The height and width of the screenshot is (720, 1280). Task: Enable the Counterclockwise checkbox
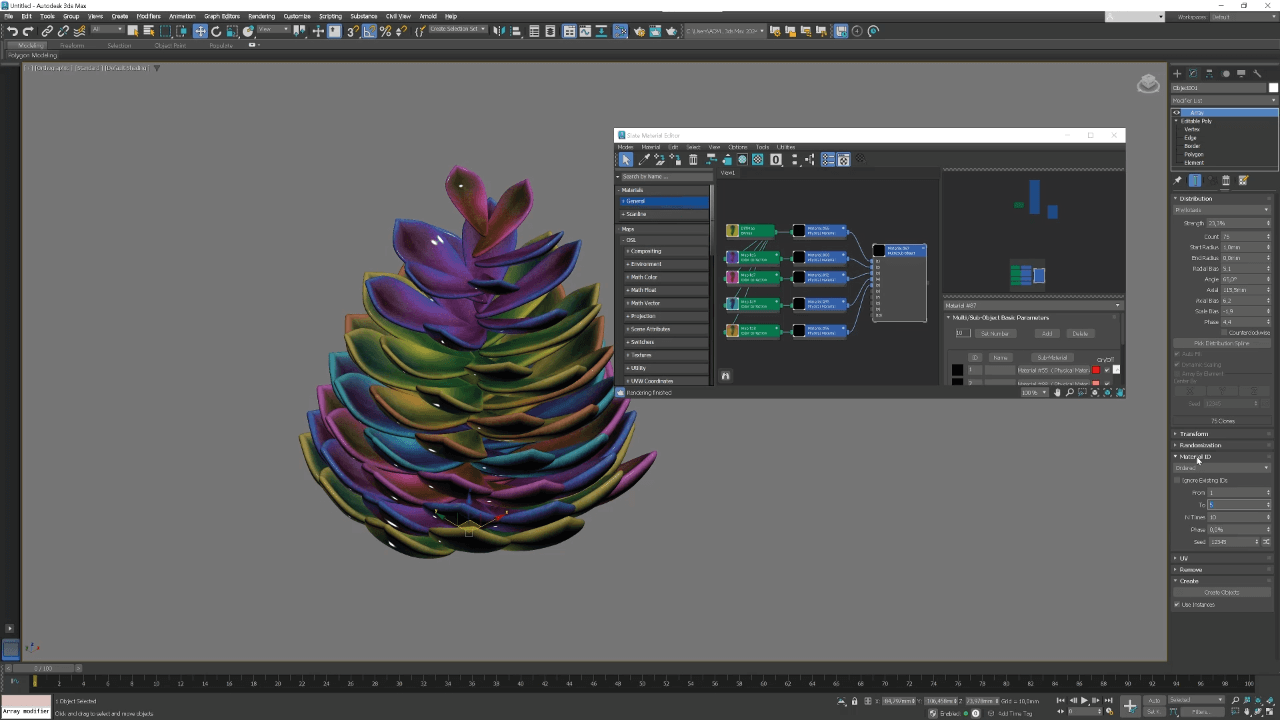(1225, 333)
